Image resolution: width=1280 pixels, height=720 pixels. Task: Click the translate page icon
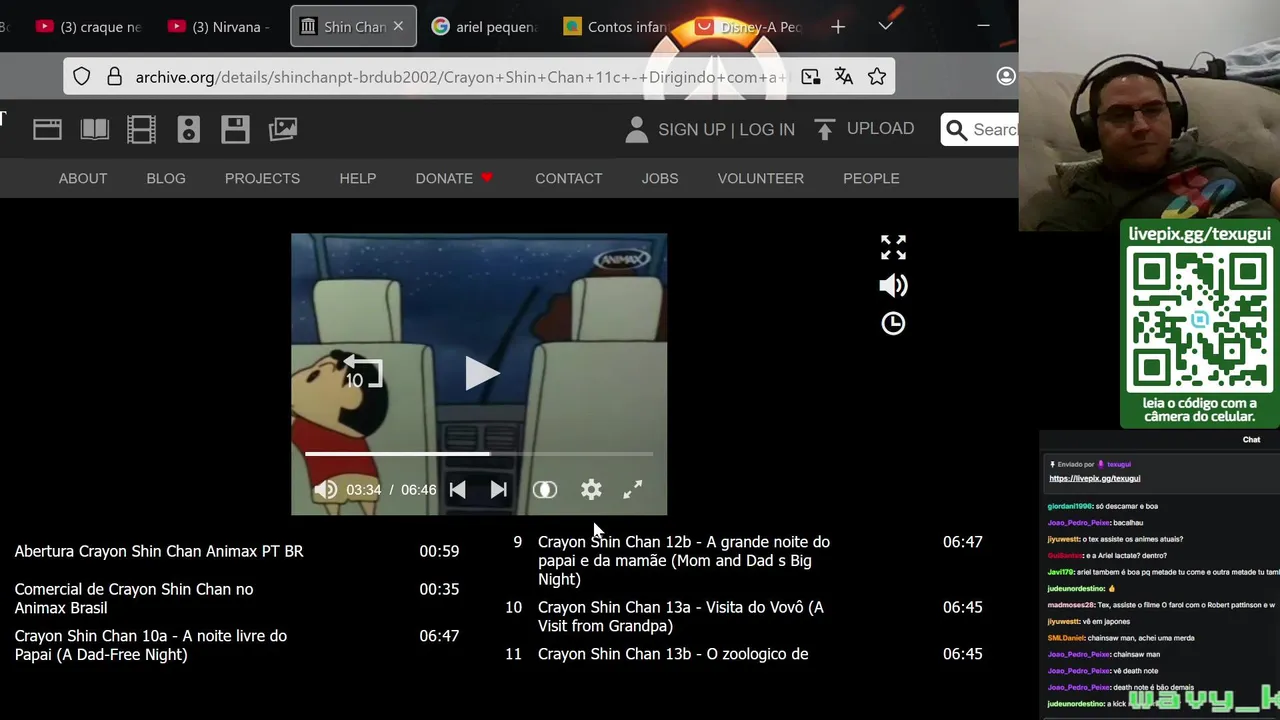844,77
